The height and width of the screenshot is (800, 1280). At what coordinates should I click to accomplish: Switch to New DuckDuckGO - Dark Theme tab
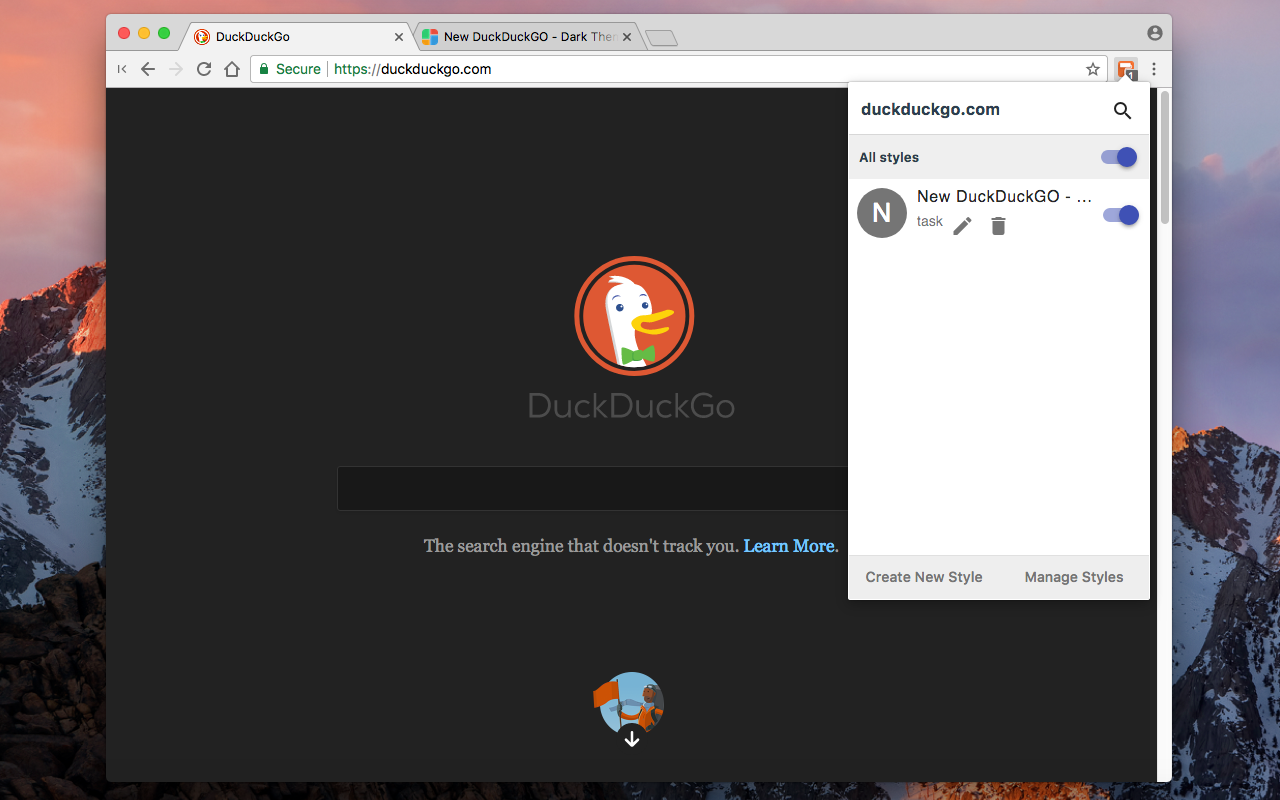pos(527,37)
